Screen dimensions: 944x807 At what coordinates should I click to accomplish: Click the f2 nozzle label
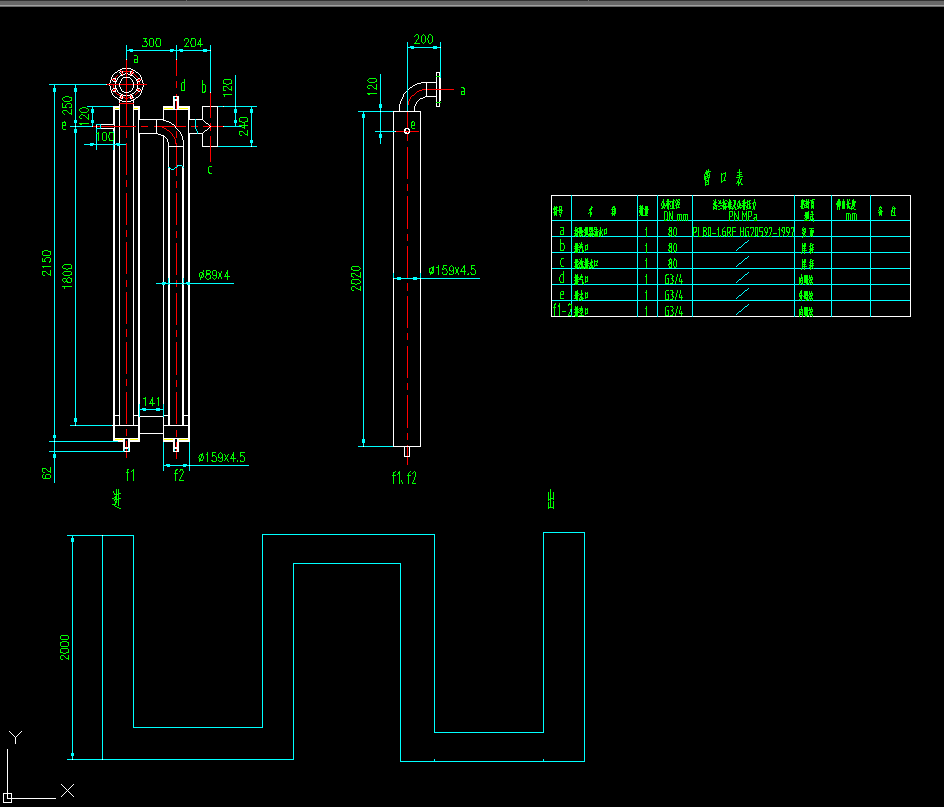[x=179, y=474]
